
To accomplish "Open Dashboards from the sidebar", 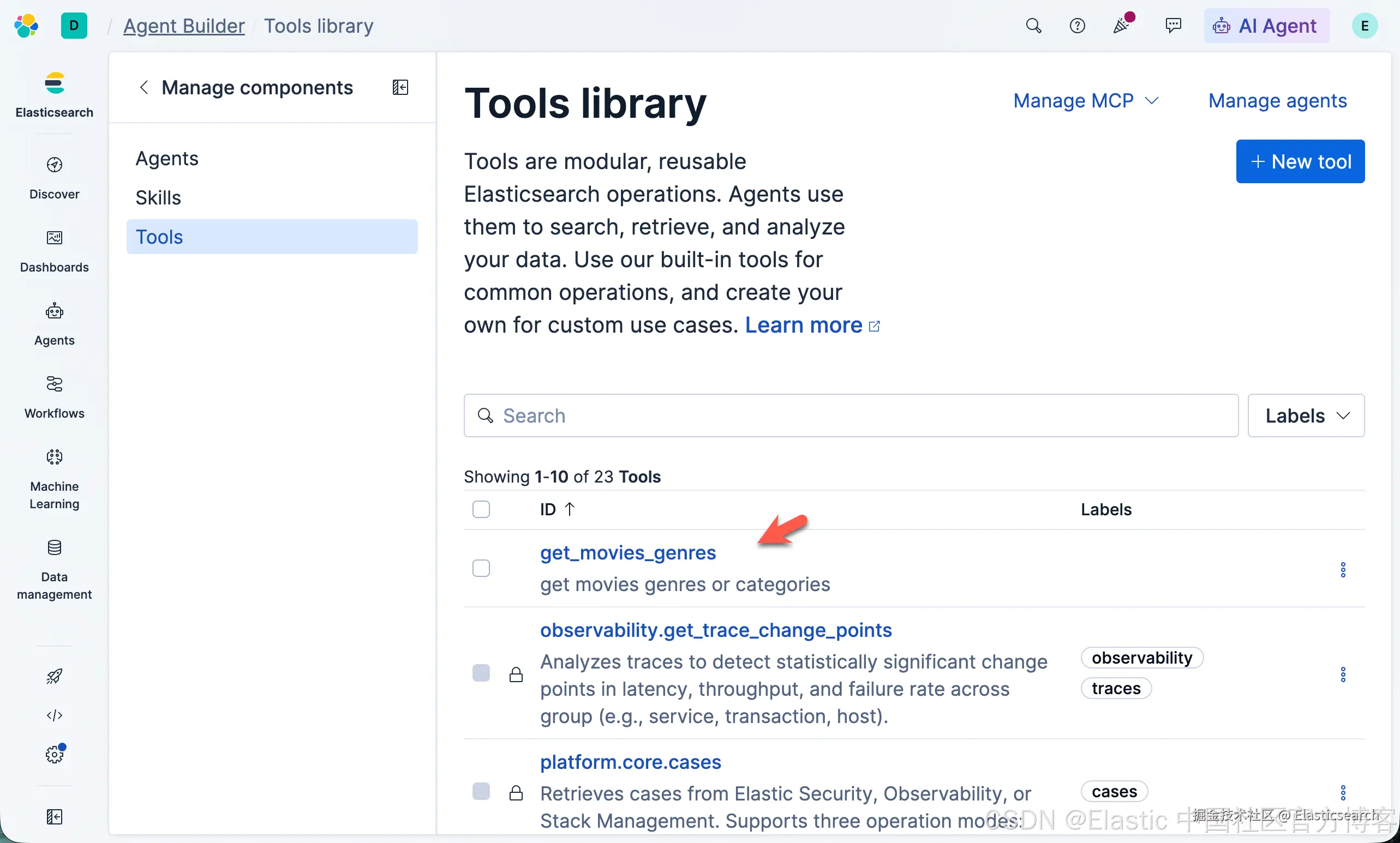I will (55, 251).
